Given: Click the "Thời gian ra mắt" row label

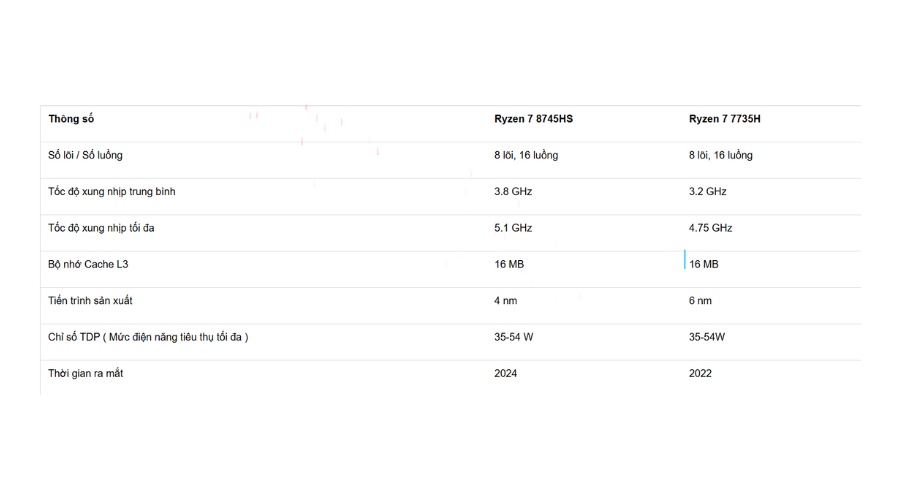Looking at the screenshot, I should pyautogui.click(x=86, y=373).
